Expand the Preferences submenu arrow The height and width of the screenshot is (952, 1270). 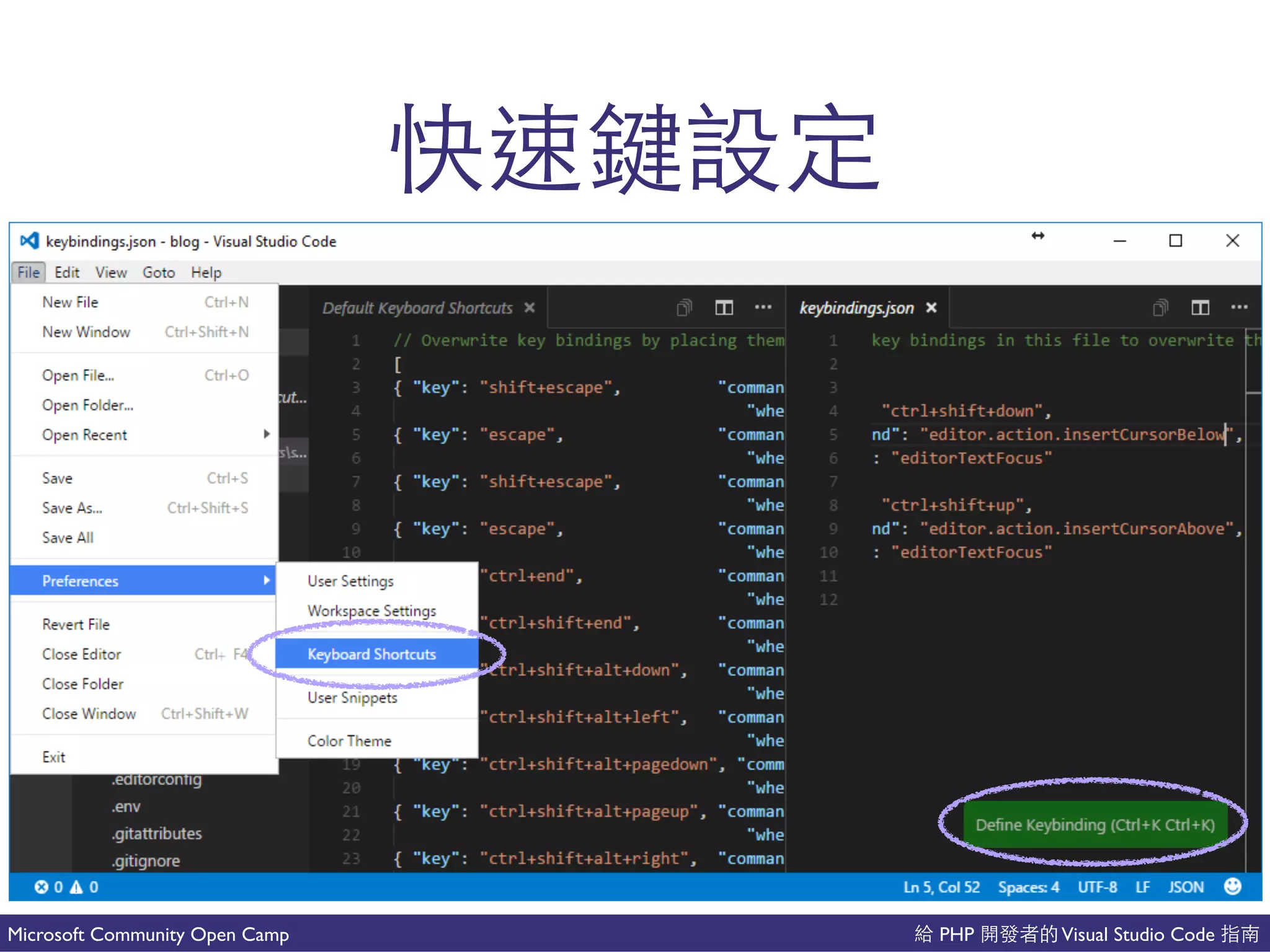pyautogui.click(x=267, y=580)
